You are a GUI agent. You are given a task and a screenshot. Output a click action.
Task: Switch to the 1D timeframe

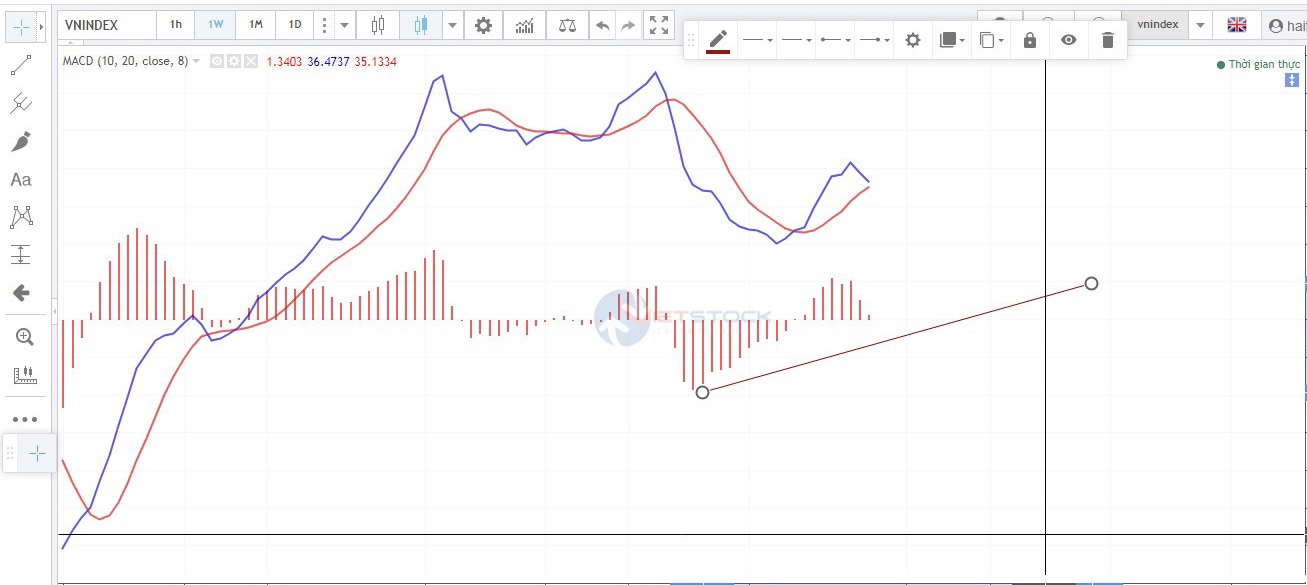click(x=295, y=25)
